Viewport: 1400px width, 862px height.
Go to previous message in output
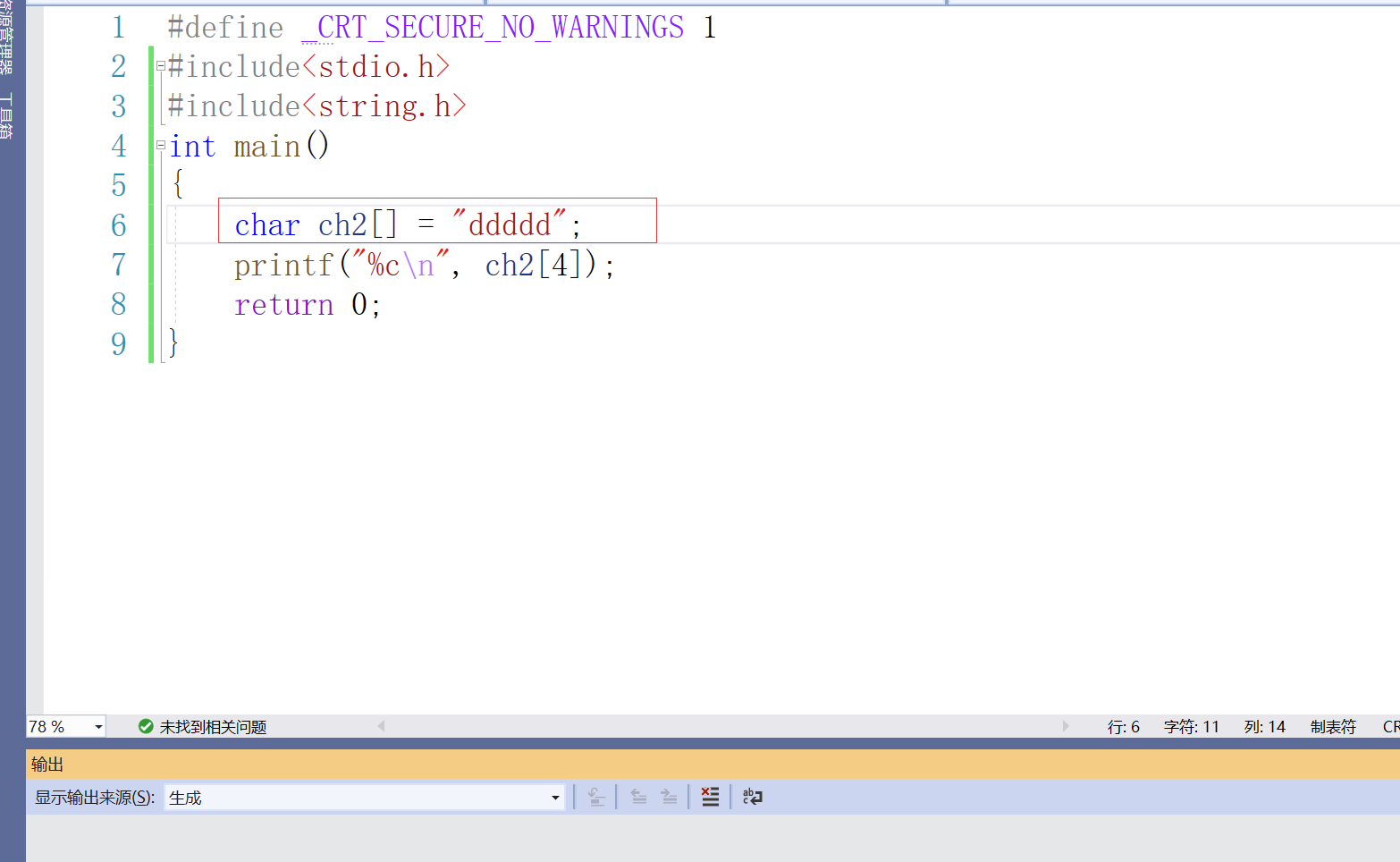click(x=638, y=796)
